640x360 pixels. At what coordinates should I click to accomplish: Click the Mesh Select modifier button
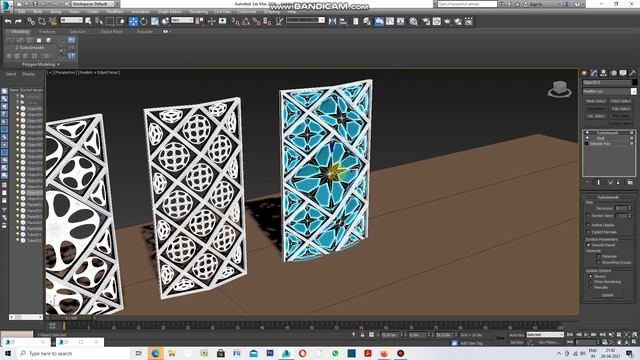[596, 101]
